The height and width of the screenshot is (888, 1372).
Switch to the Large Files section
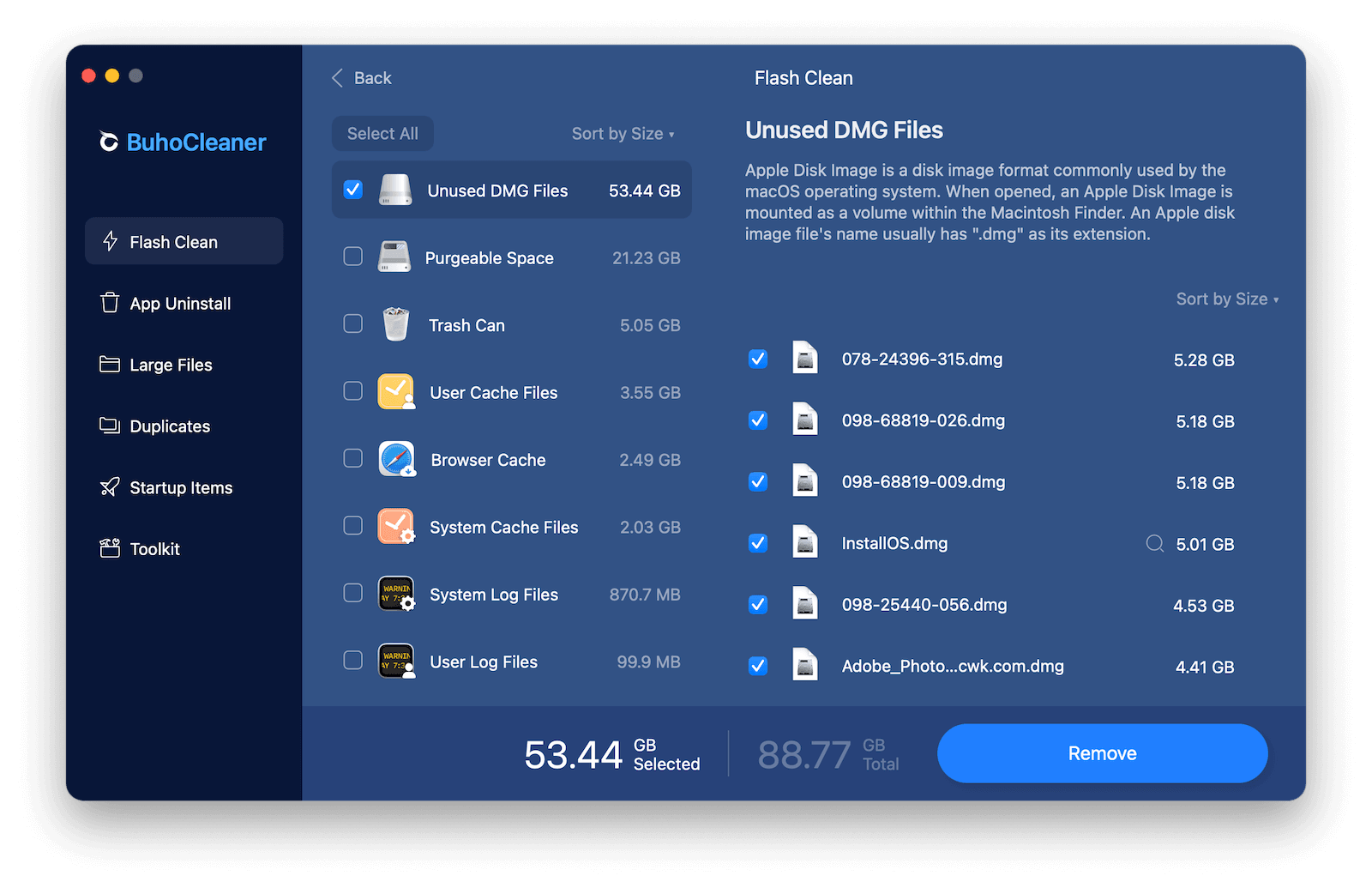pos(171,365)
